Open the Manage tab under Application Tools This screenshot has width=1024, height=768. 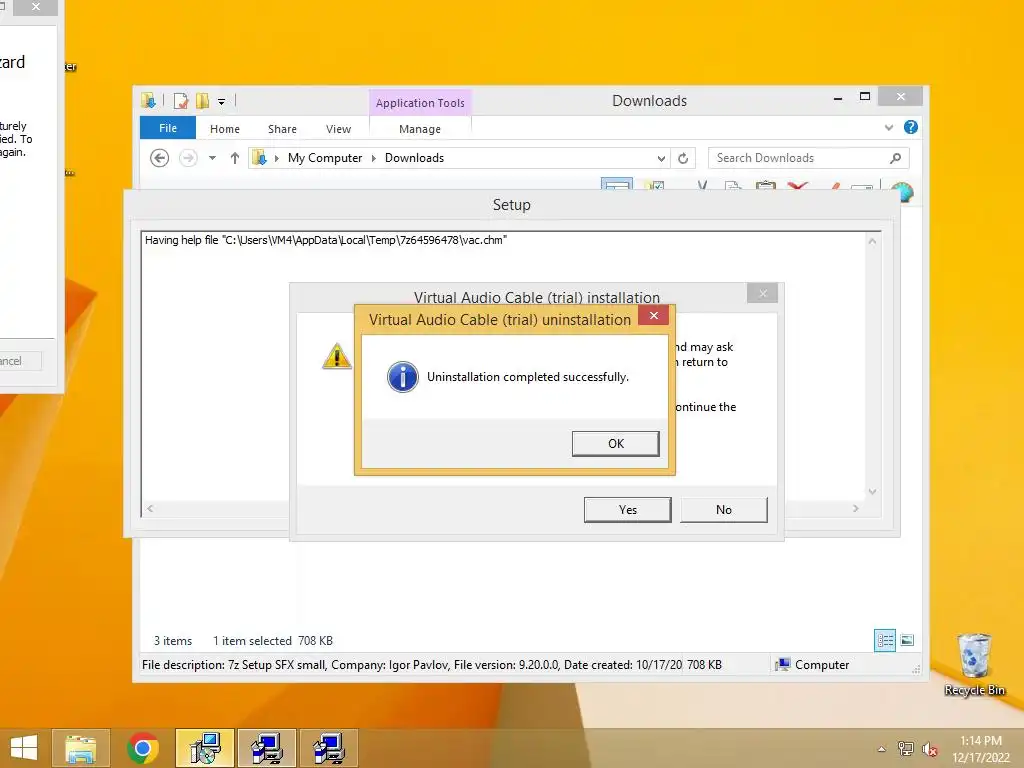420,129
